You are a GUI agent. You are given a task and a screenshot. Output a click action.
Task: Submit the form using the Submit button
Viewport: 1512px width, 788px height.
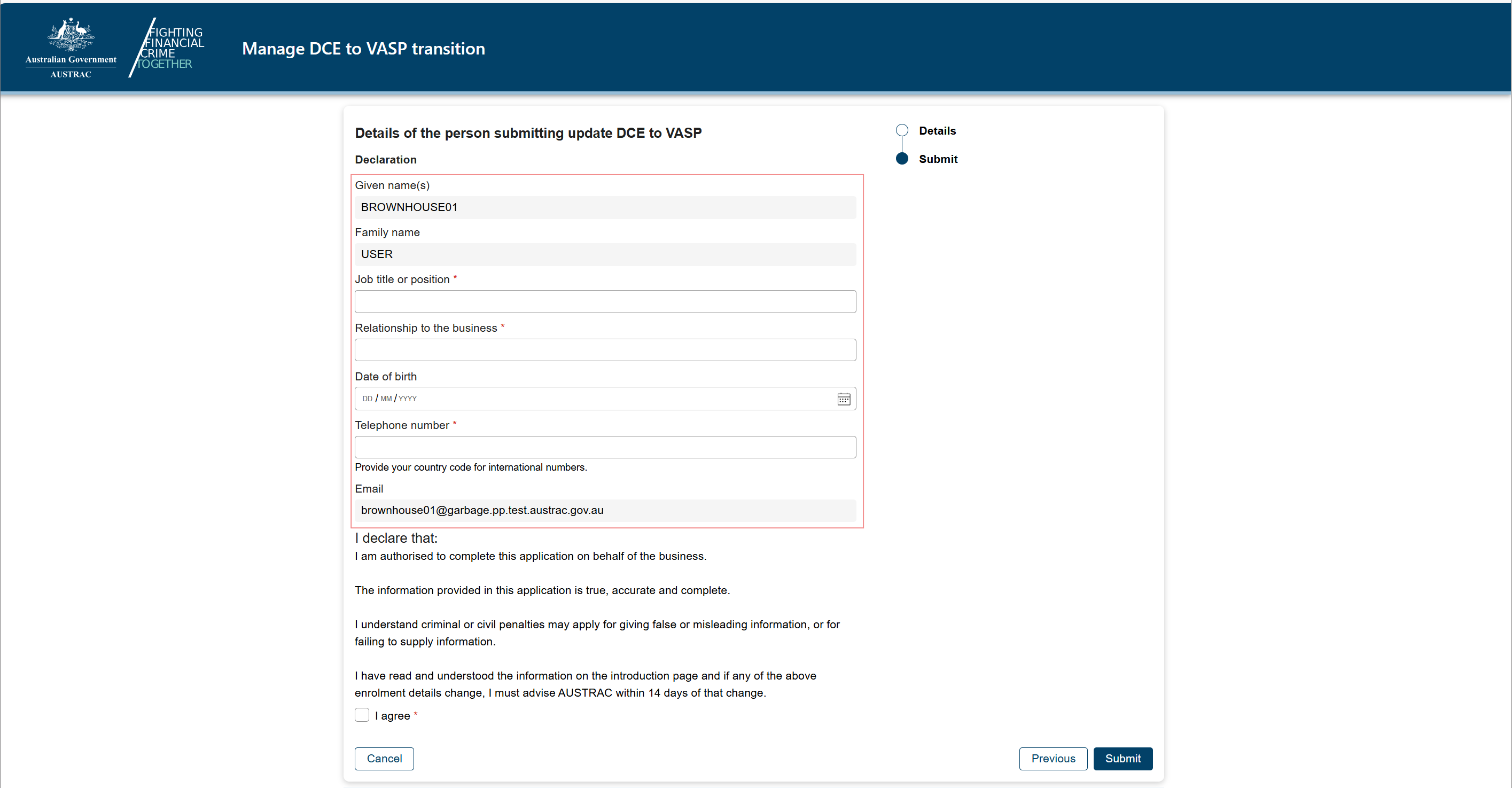(x=1123, y=758)
